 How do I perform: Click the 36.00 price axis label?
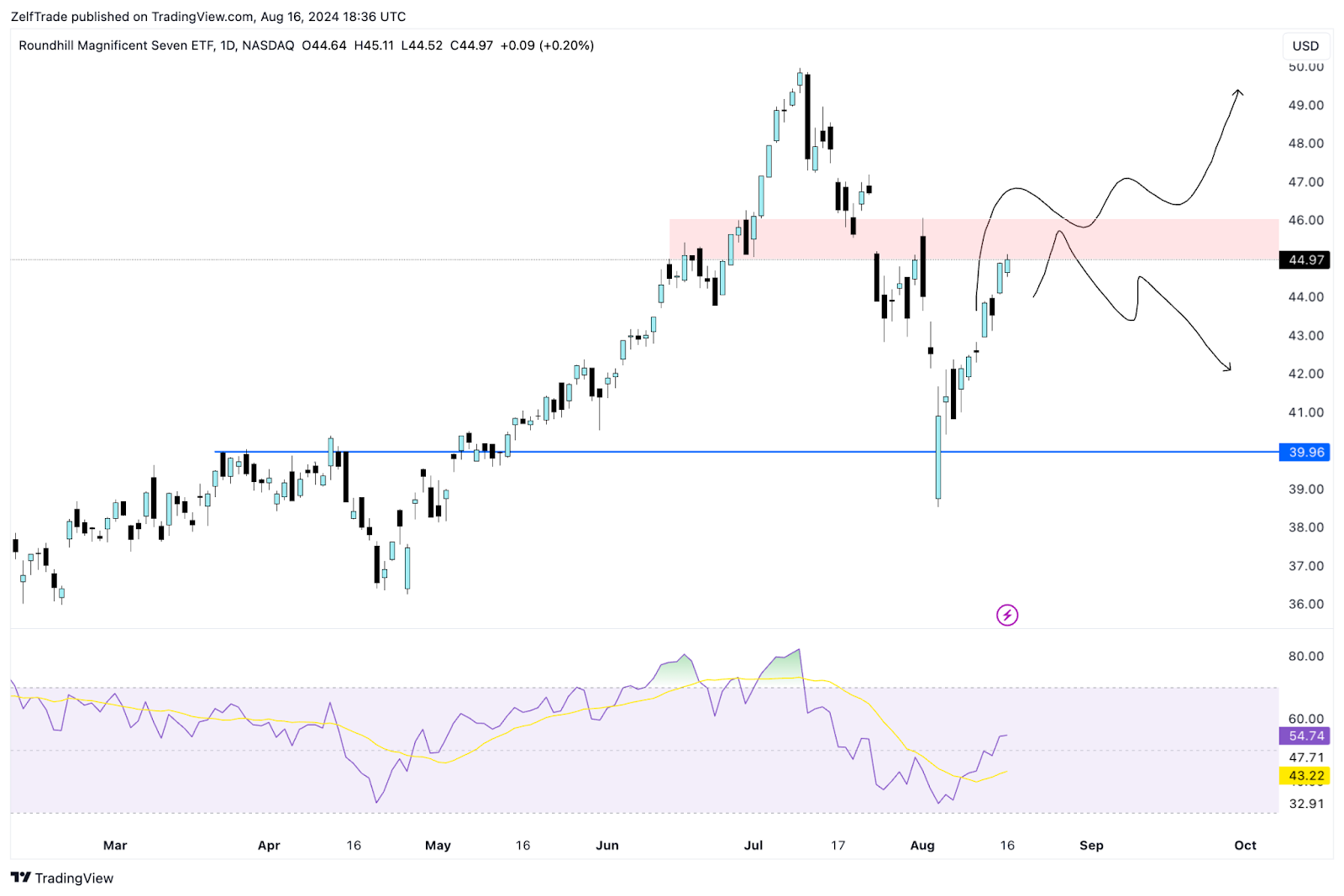pos(1305,605)
